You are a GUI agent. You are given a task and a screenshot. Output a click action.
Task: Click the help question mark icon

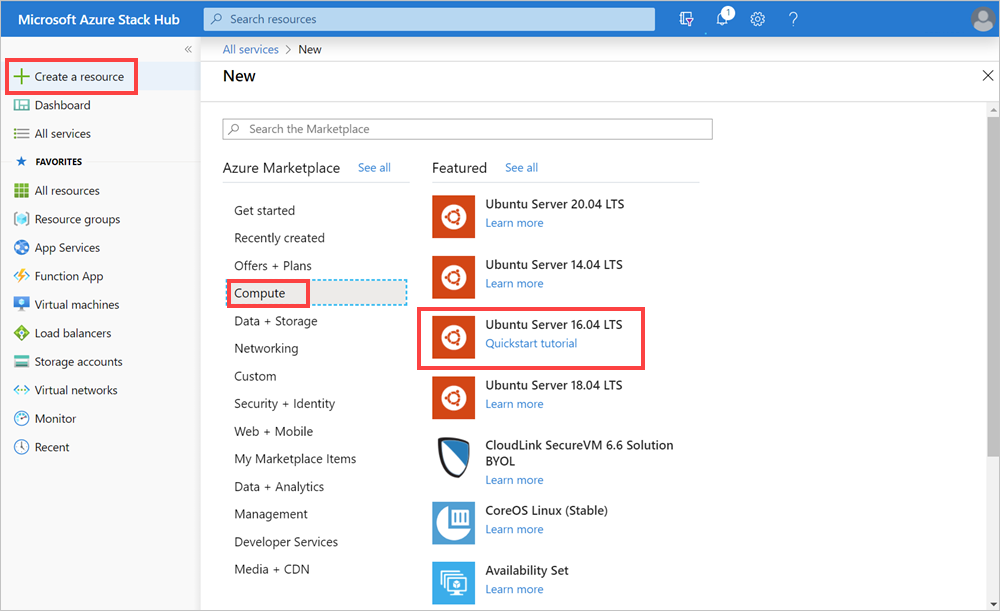(x=793, y=19)
